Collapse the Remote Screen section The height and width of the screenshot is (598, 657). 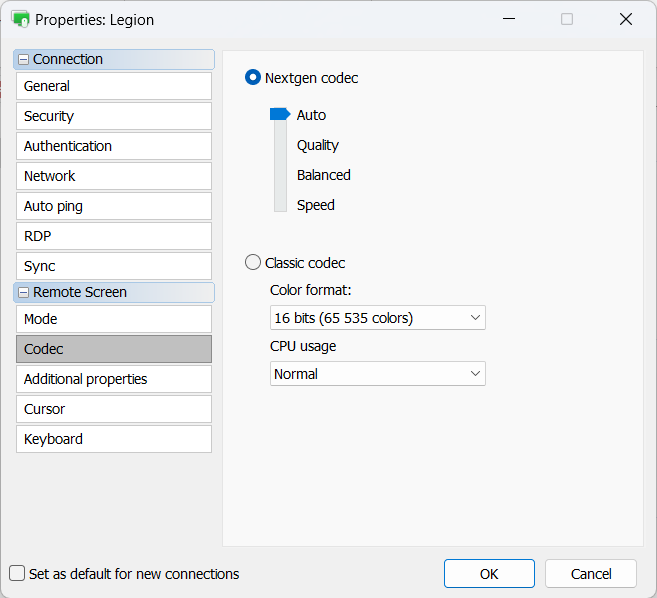pyautogui.click(x=24, y=293)
